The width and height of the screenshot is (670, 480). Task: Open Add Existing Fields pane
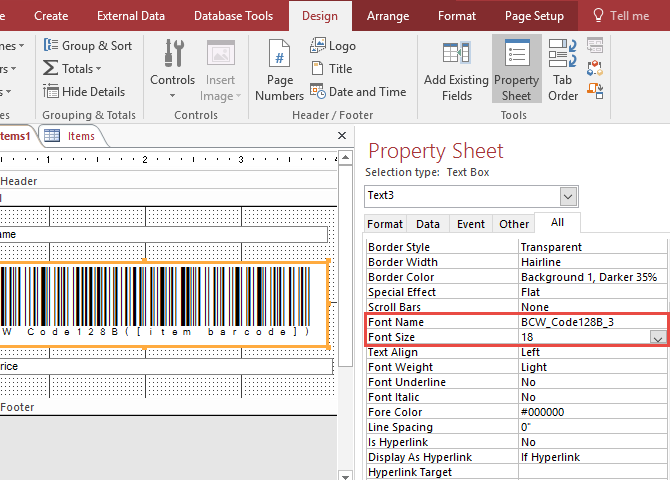tap(456, 70)
